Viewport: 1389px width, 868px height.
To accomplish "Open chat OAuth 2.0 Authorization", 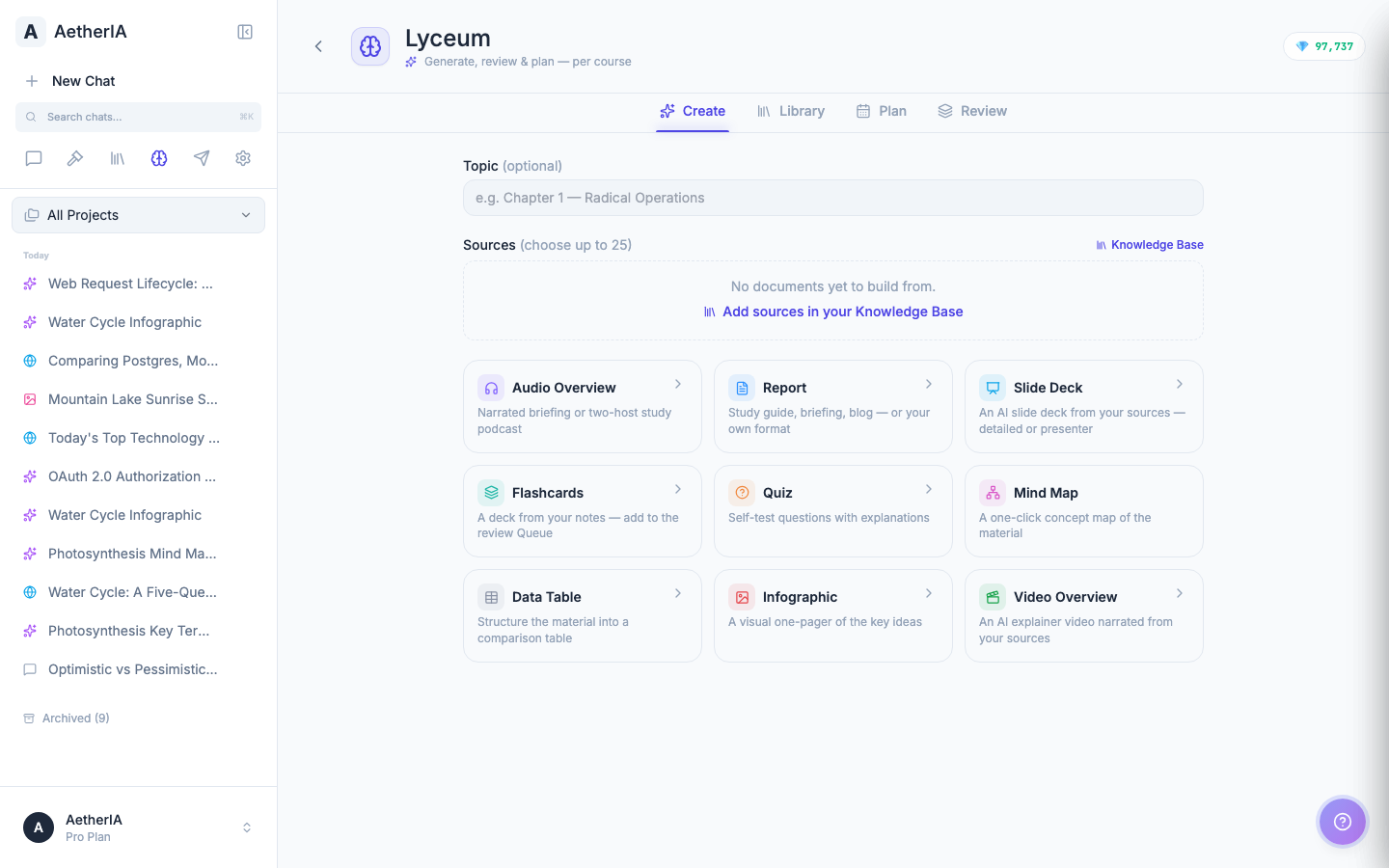I will pos(138,476).
